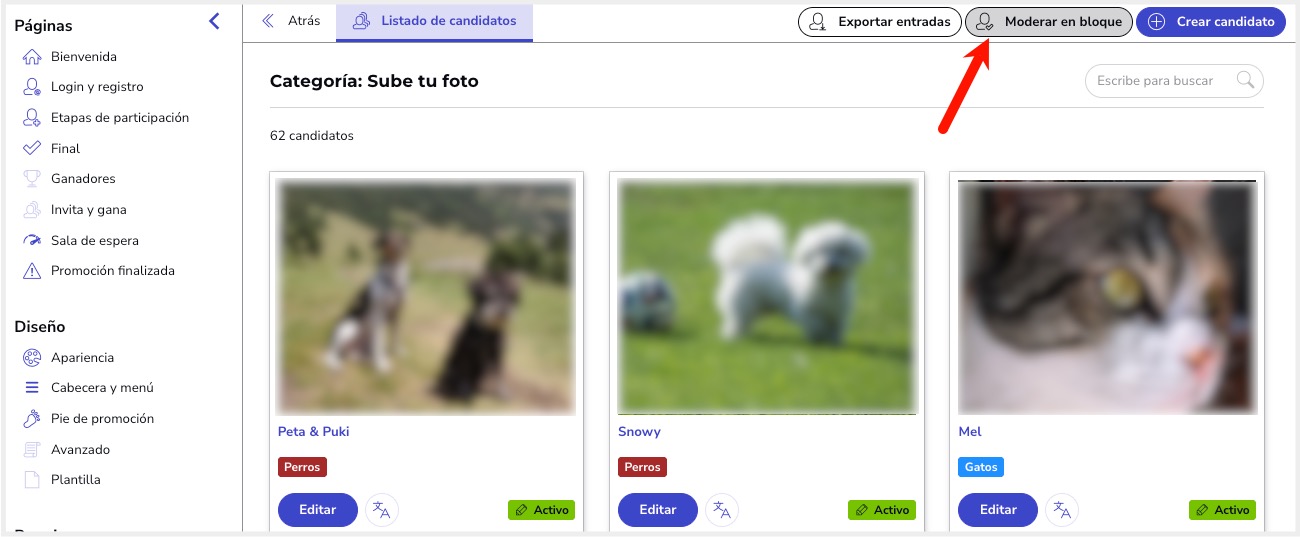Screen dimensions: 1300x537
Task: Click the Ganadores trophy icon
Action: click(32, 179)
